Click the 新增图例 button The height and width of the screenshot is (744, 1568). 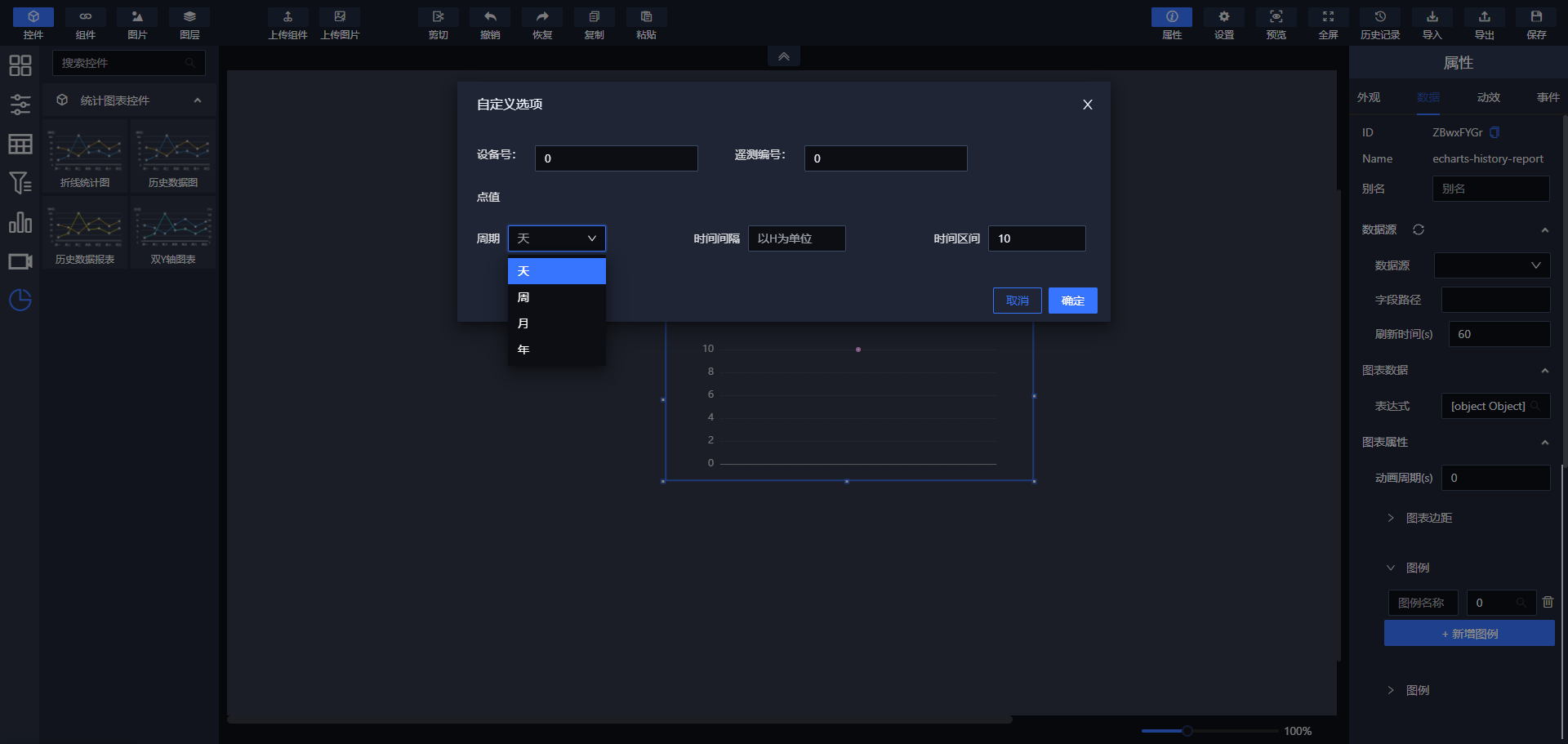click(x=1468, y=634)
